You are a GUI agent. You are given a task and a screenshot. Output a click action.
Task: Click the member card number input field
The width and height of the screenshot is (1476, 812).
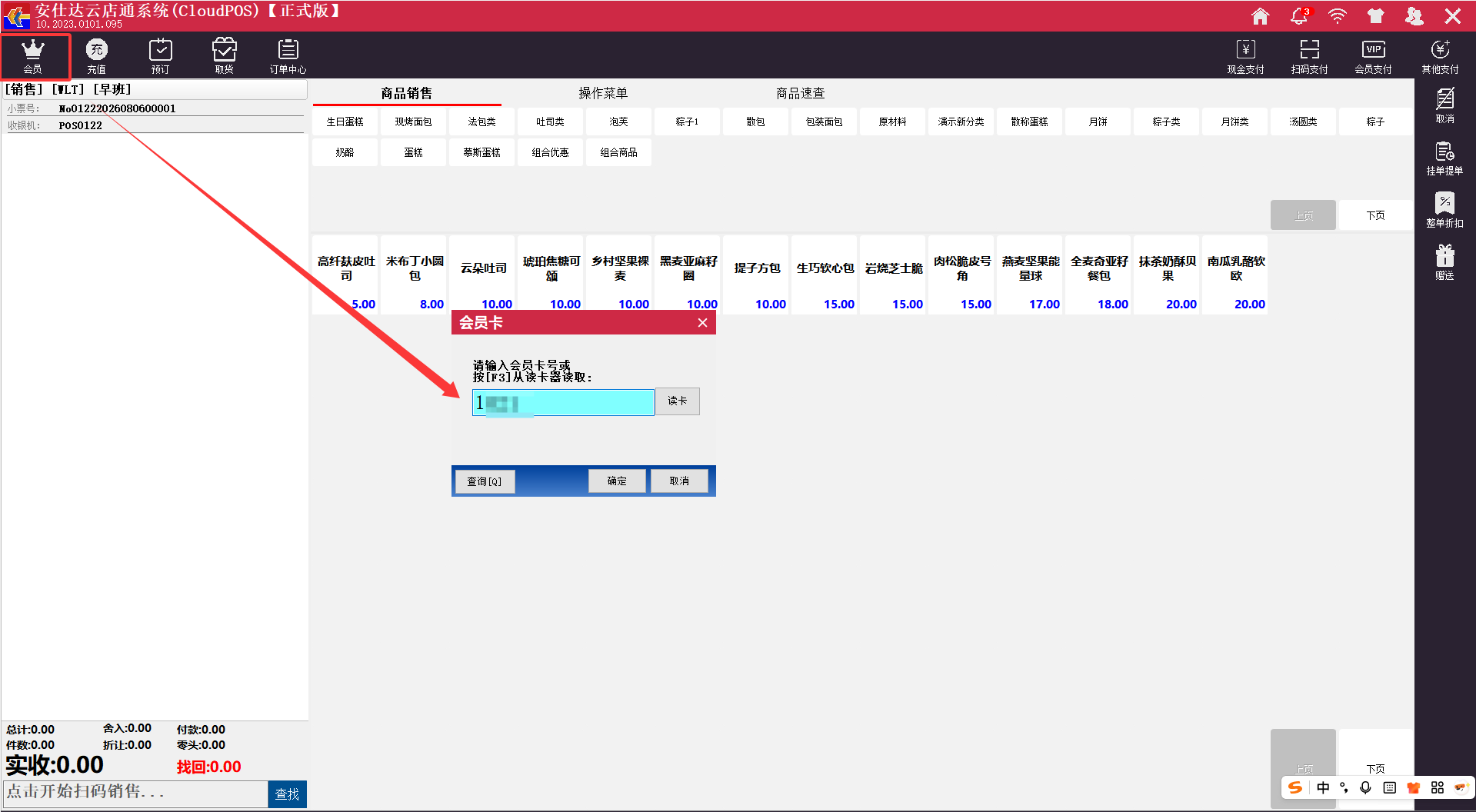click(x=563, y=402)
